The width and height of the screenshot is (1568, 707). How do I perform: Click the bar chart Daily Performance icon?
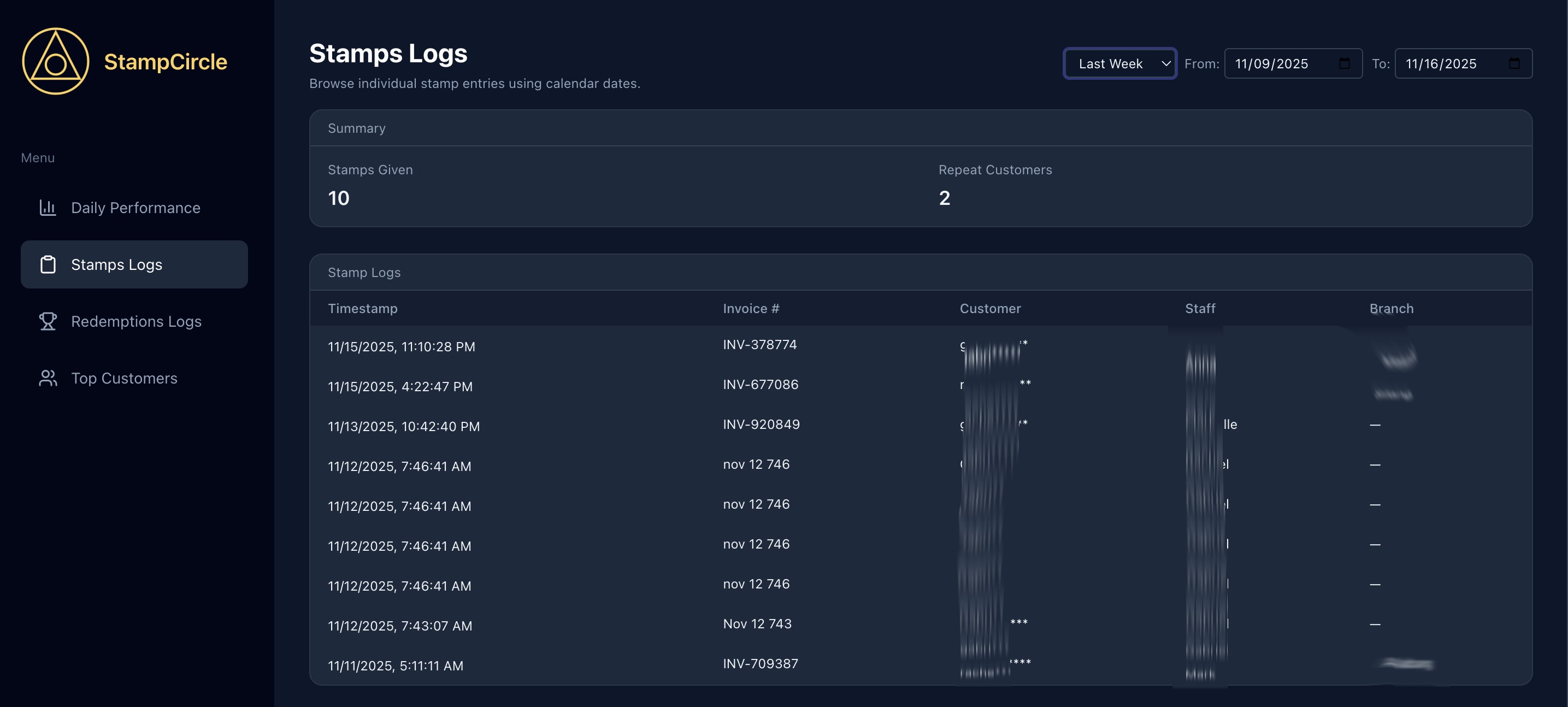(x=48, y=208)
